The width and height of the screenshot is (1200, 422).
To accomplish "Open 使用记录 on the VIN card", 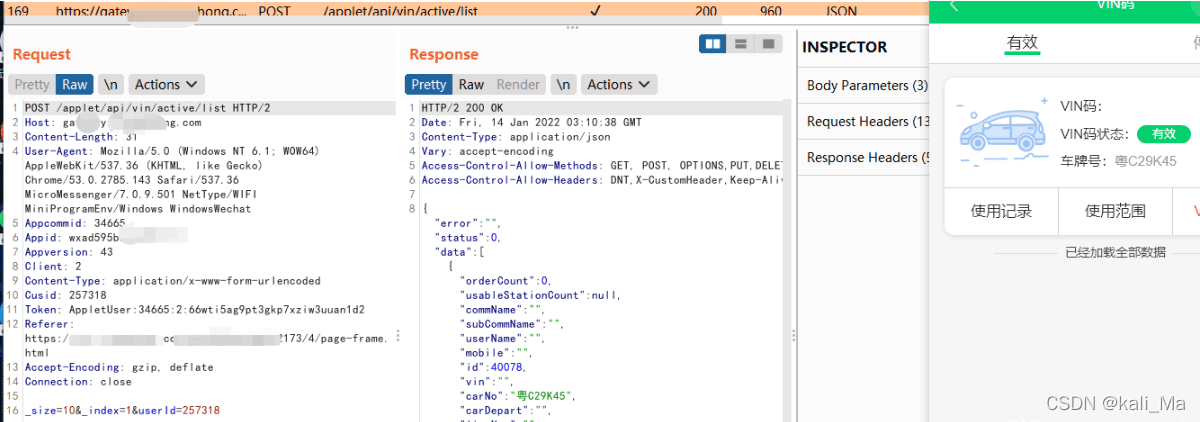I will (x=1001, y=211).
